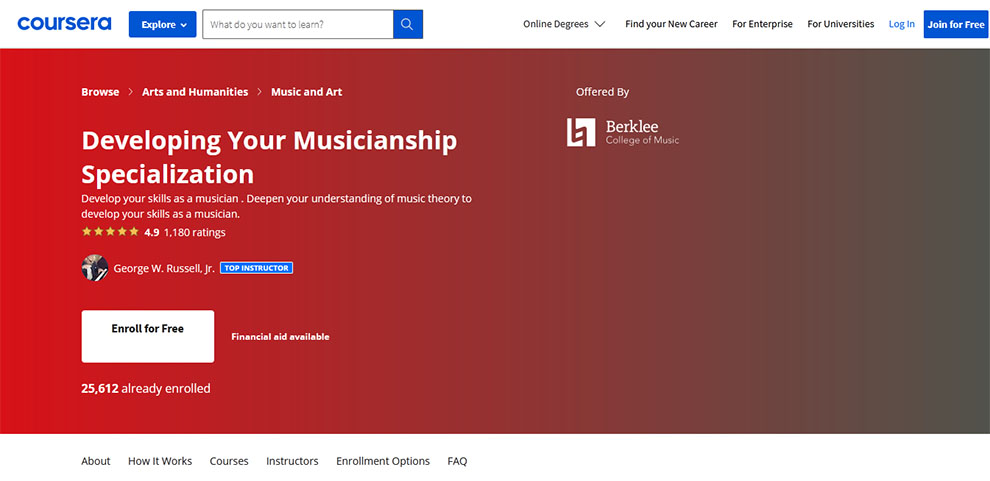This screenshot has height=481, width=990.
Task: Click the Coursera logo
Action: tap(64, 24)
